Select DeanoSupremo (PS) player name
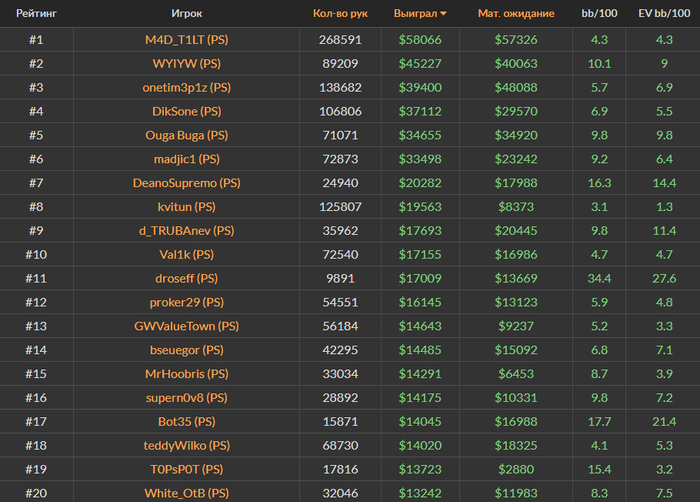This screenshot has width=700, height=502. click(x=187, y=183)
